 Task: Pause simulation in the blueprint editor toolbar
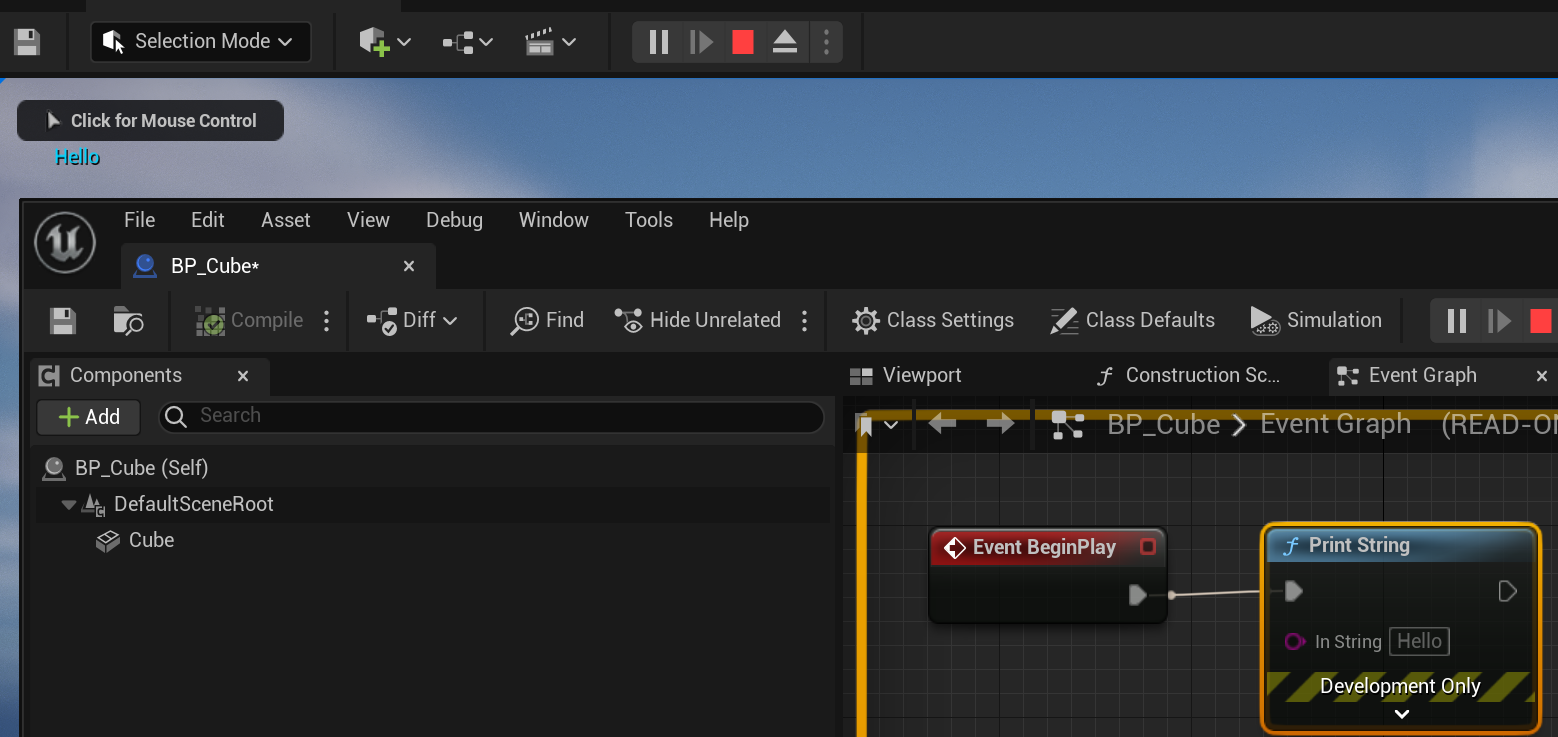coord(1457,321)
